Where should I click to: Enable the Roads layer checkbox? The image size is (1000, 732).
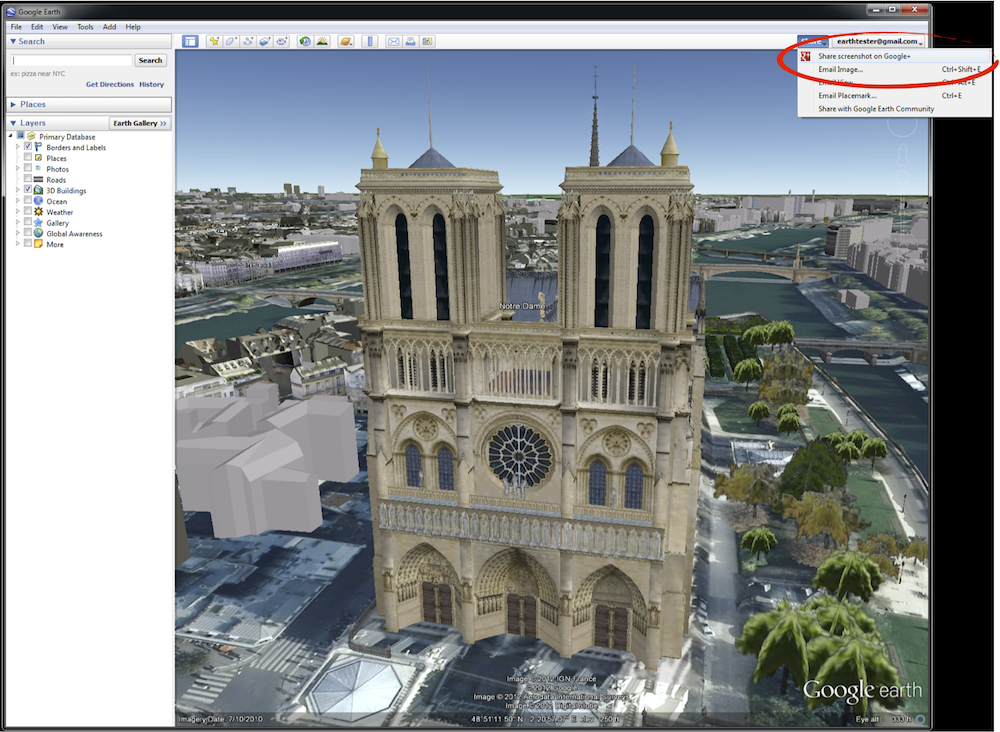point(28,180)
